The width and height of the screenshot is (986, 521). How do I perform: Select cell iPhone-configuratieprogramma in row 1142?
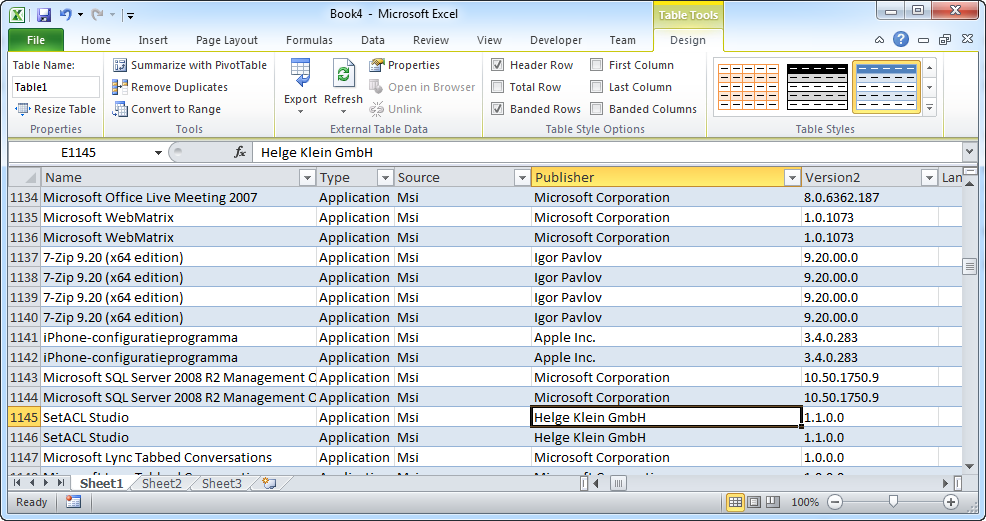tap(179, 358)
